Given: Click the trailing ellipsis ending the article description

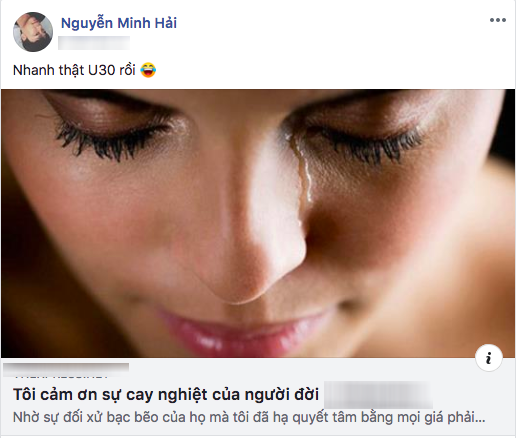Looking at the screenshot, I should click(480, 419).
